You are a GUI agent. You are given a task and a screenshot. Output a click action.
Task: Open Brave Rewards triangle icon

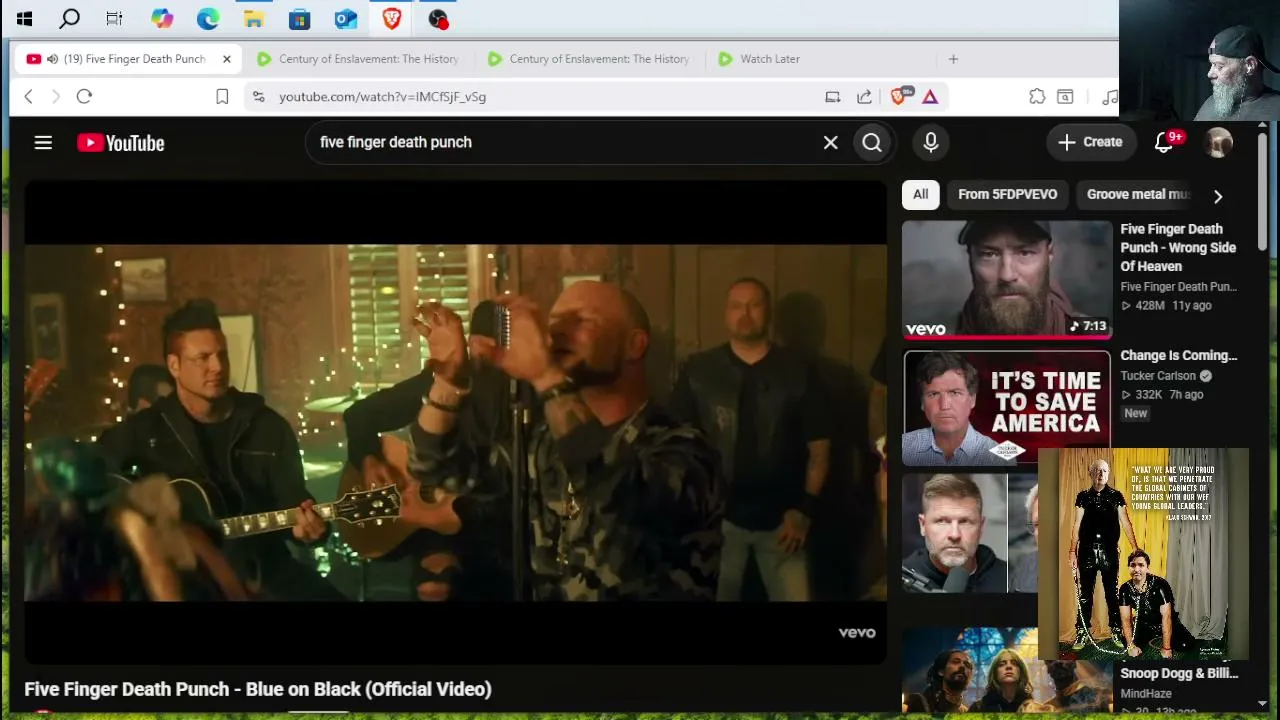coord(930,96)
